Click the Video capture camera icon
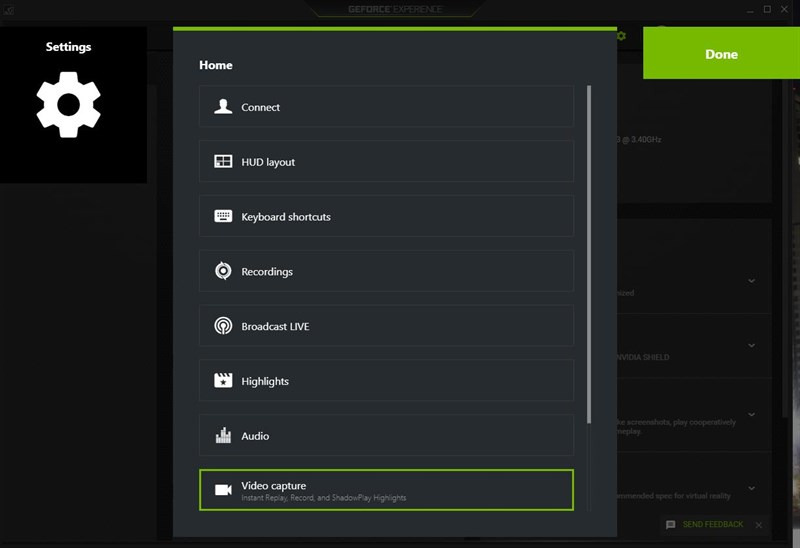The height and width of the screenshot is (548, 800). coord(223,490)
